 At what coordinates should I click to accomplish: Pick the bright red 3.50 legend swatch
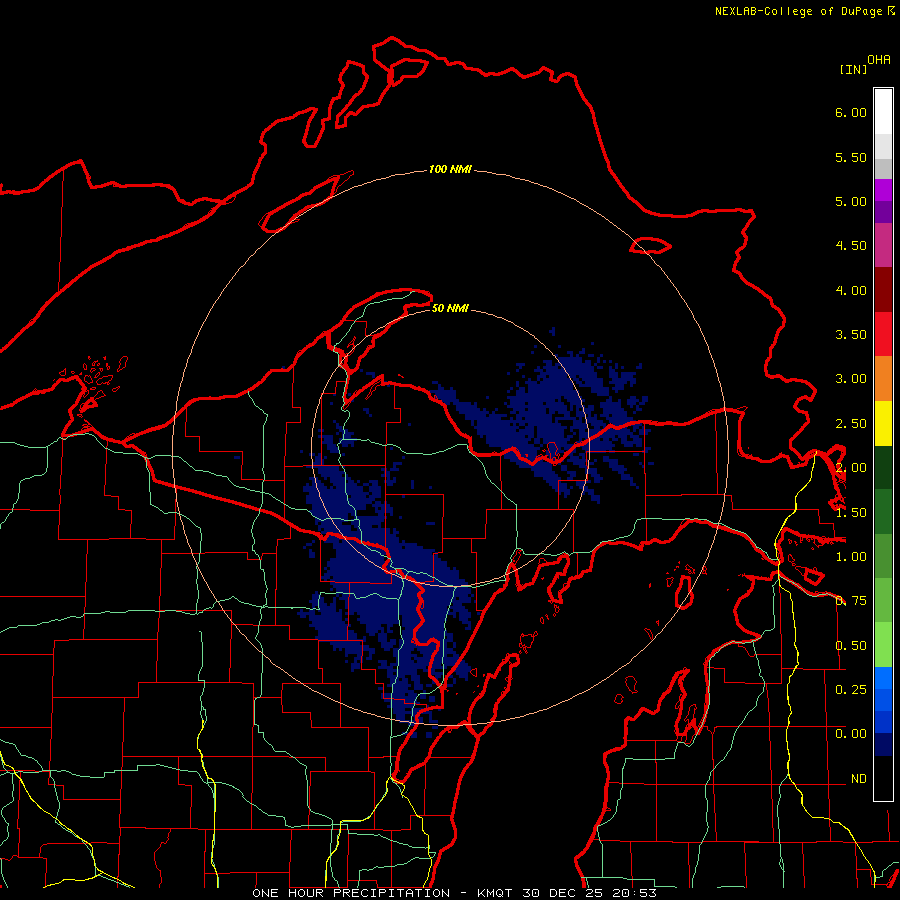point(883,334)
